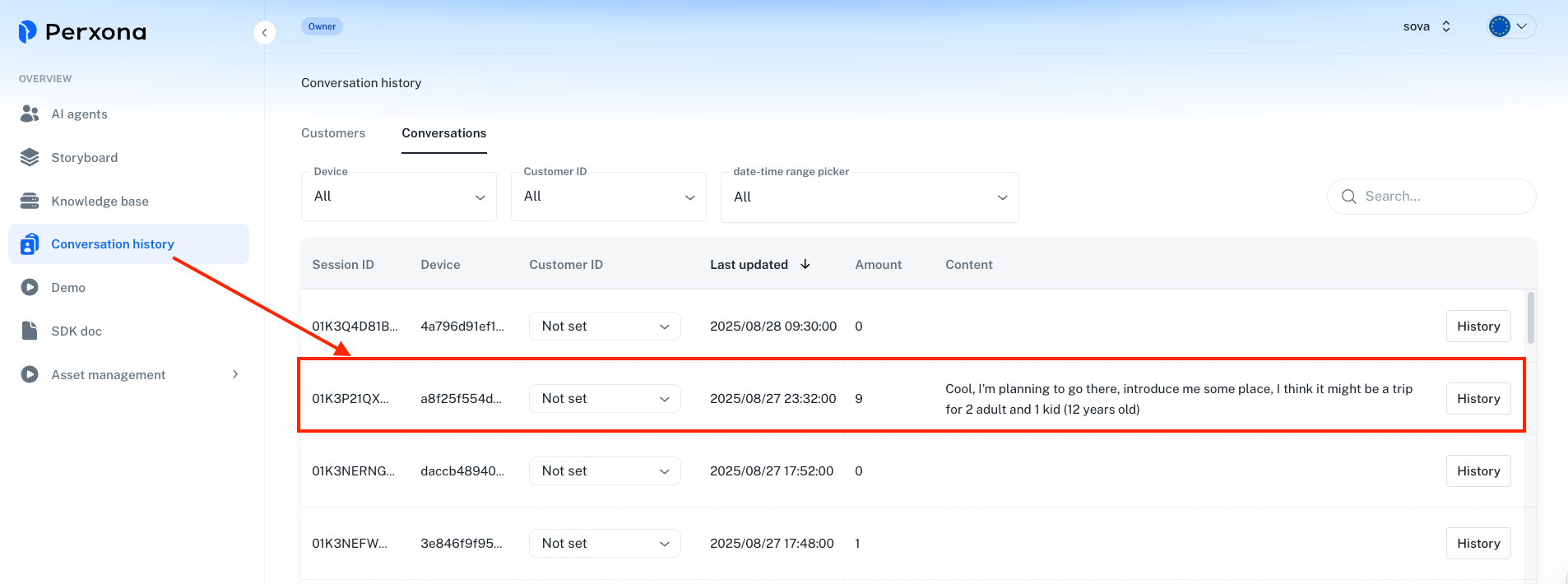This screenshot has height=584, width=1568.
Task: Open the date-time range picker
Action: pyautogui.click(x=870, y=197)
